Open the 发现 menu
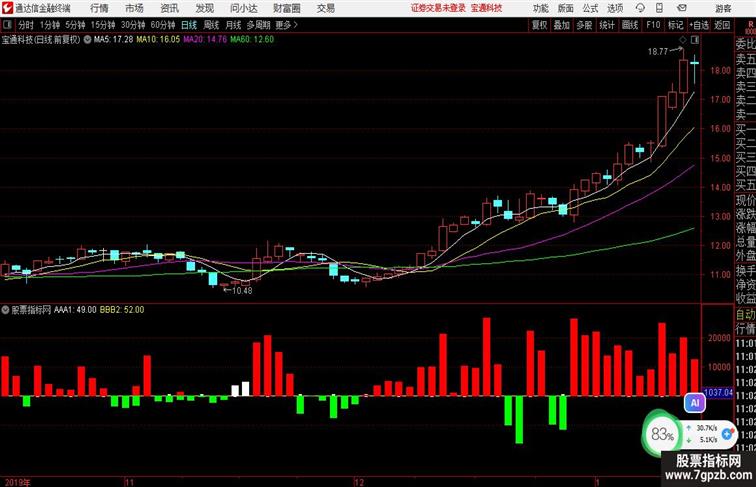Viewport: 756px width, 487px height. click(204, 8)
